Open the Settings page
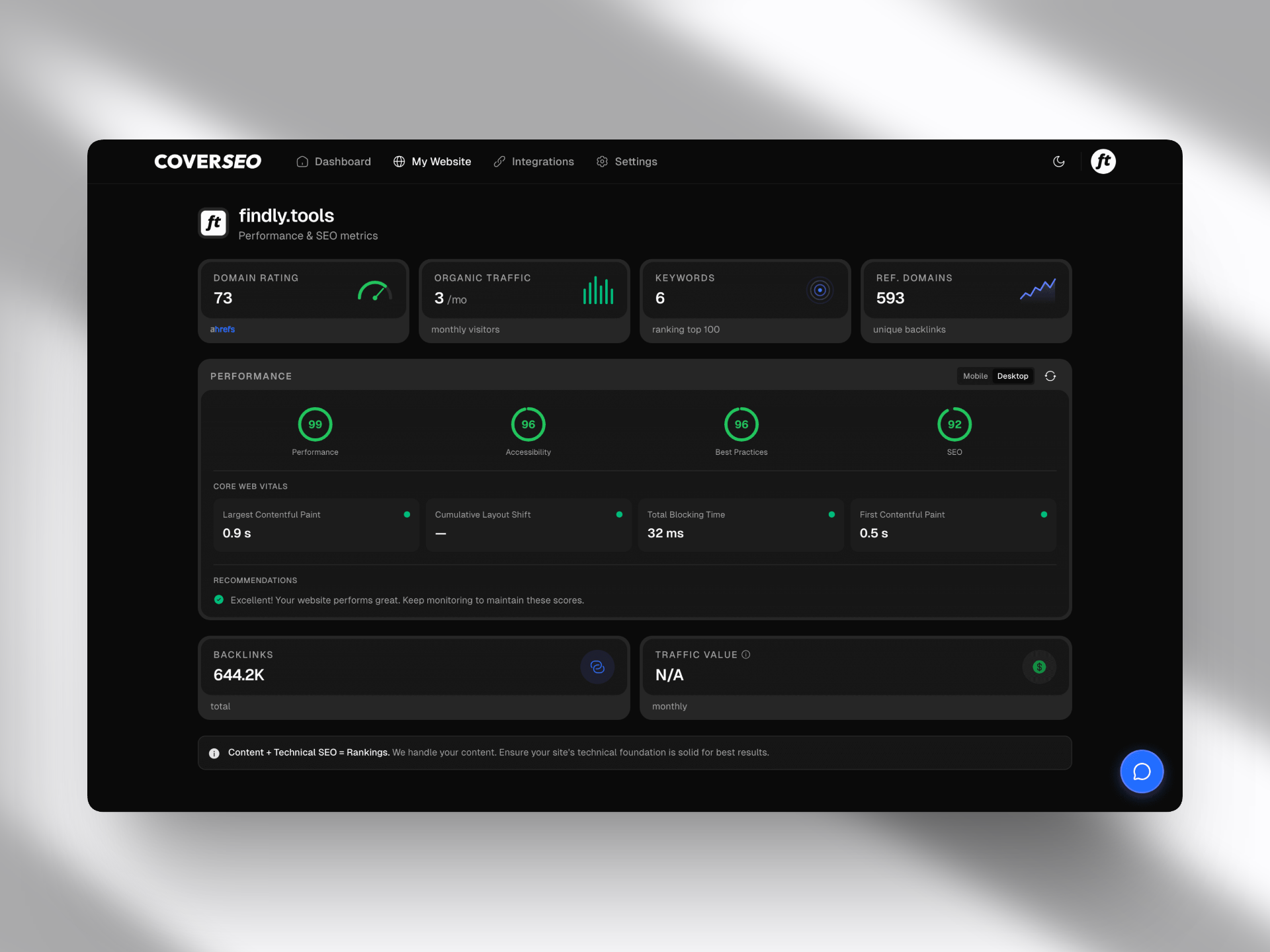The width and height of the screenshot is (1270, 952). point(636,161)
